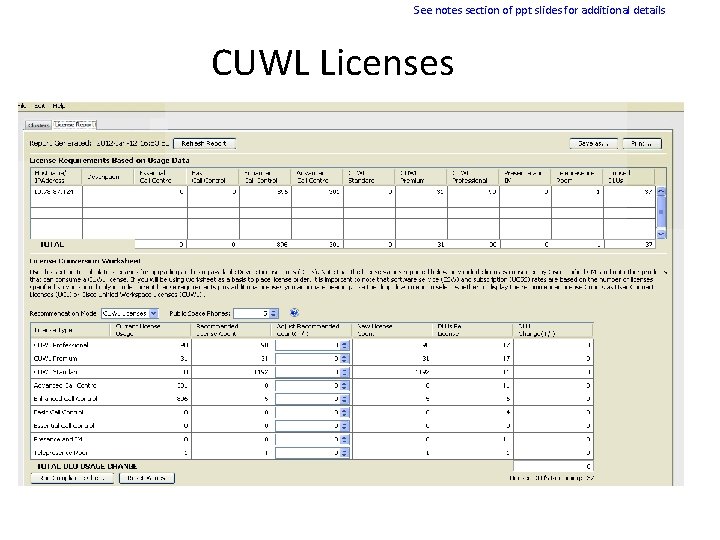Screen dimensions: 720x540
Task: Click the License Type column header
Action: point(70,330)
